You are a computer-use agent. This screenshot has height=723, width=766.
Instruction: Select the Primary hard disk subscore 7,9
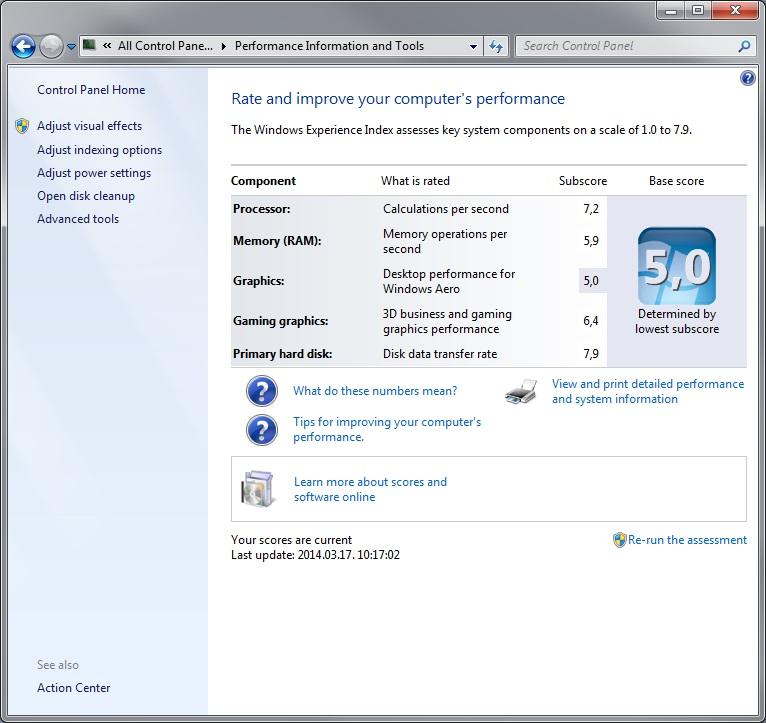(591, 354)
